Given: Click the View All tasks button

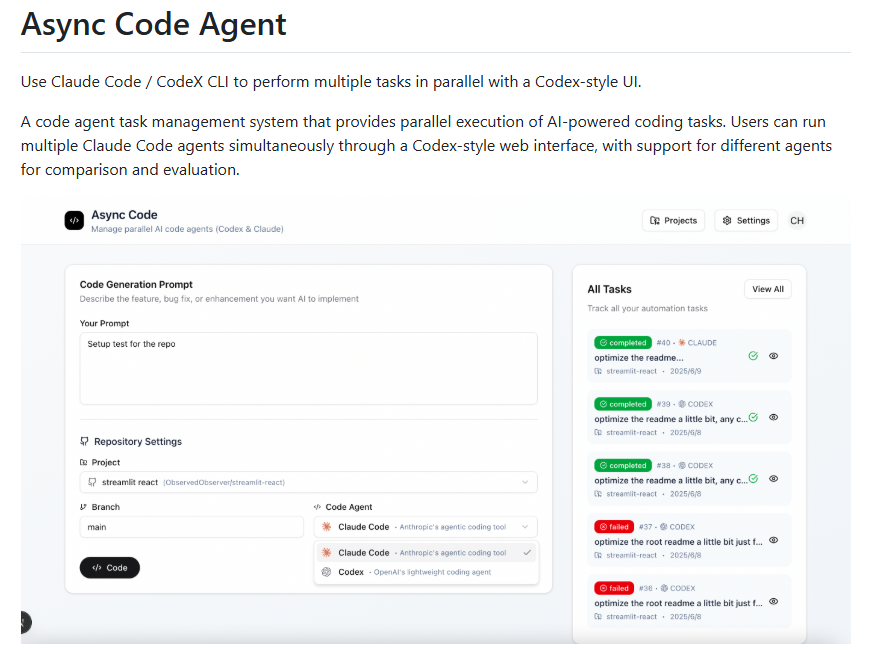Looking at the screenshot, I should 767,289.
